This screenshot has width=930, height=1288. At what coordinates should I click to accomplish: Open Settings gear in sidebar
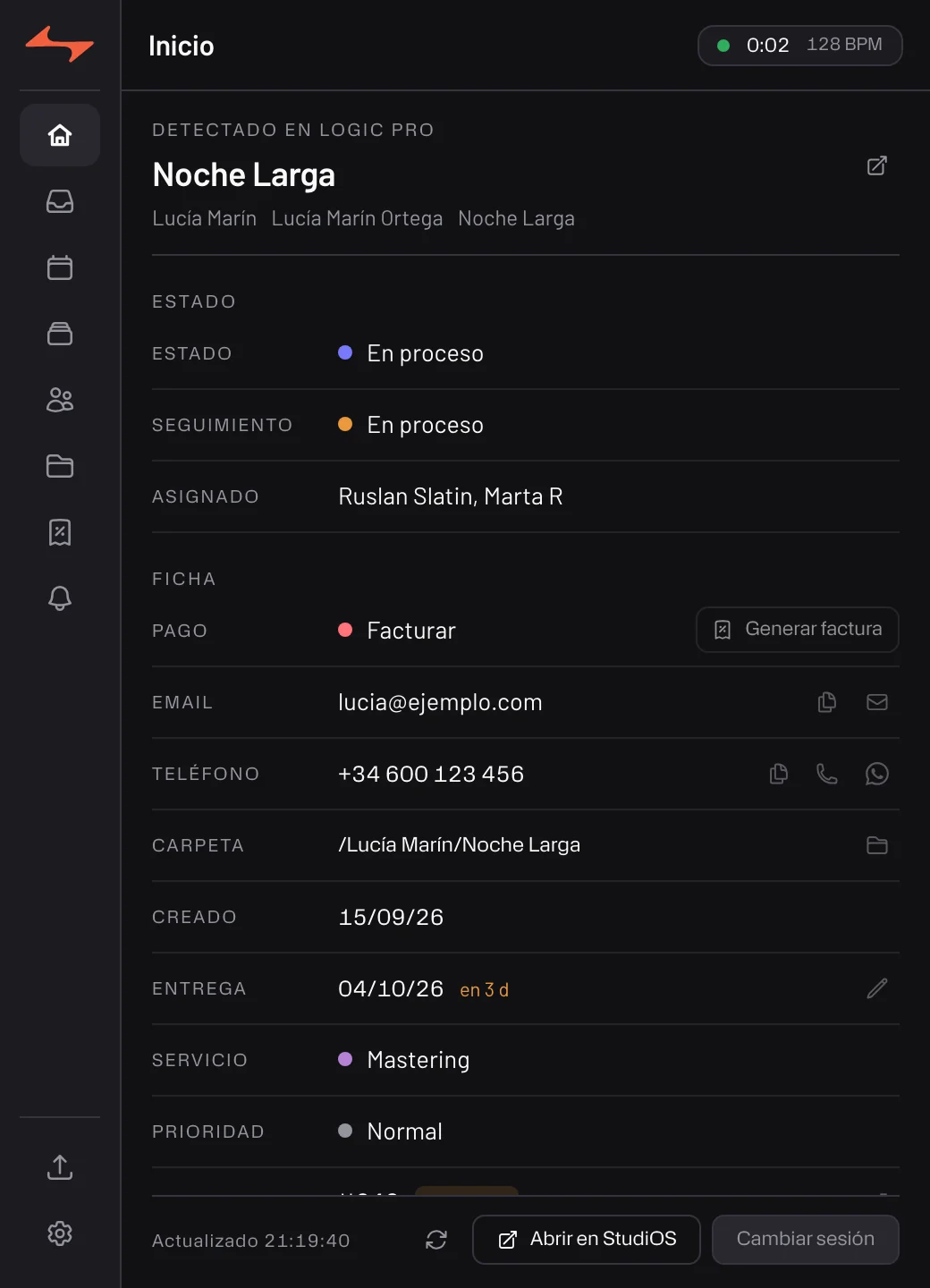tap(60, 1233)
